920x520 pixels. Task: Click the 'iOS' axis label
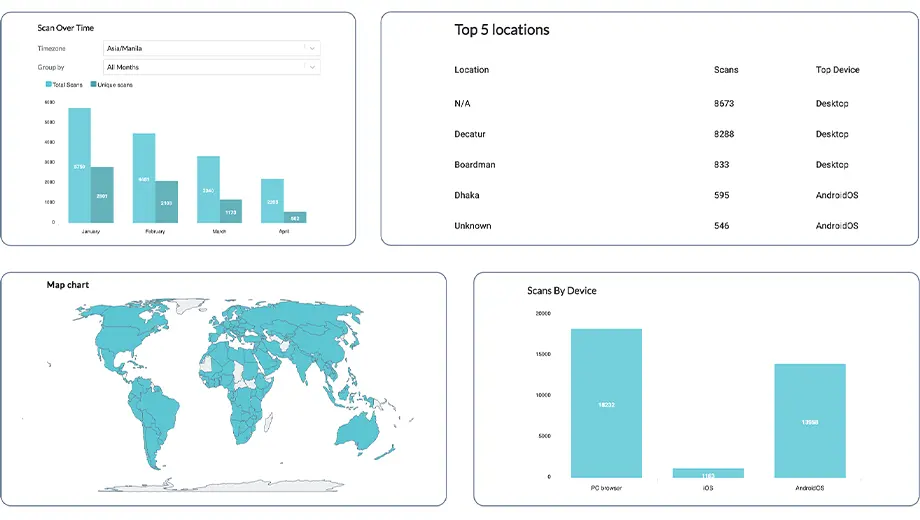pyautogui.click(x=708, y=488)
